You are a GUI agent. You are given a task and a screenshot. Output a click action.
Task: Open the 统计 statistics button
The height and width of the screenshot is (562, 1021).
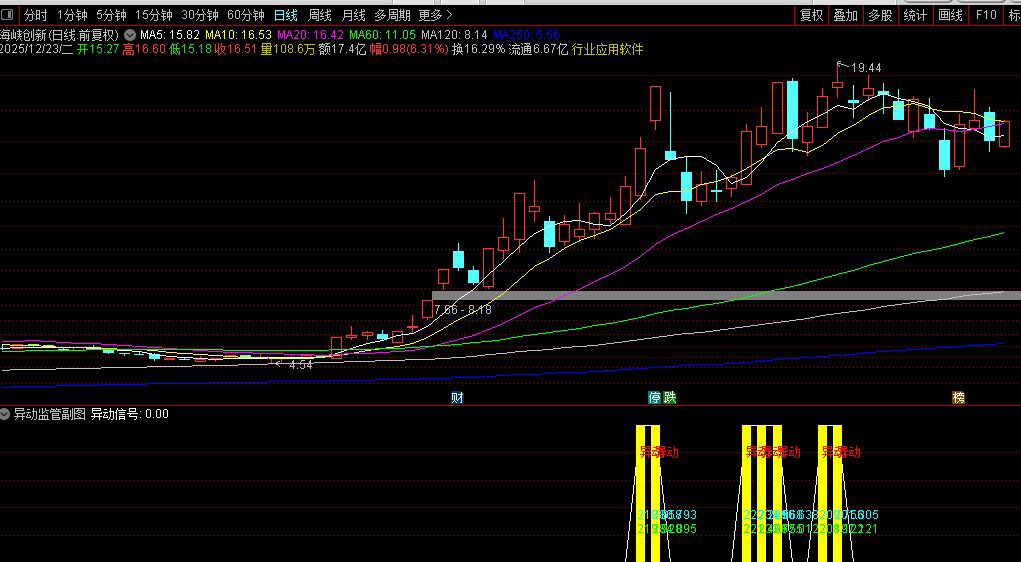tap(914, 15)
